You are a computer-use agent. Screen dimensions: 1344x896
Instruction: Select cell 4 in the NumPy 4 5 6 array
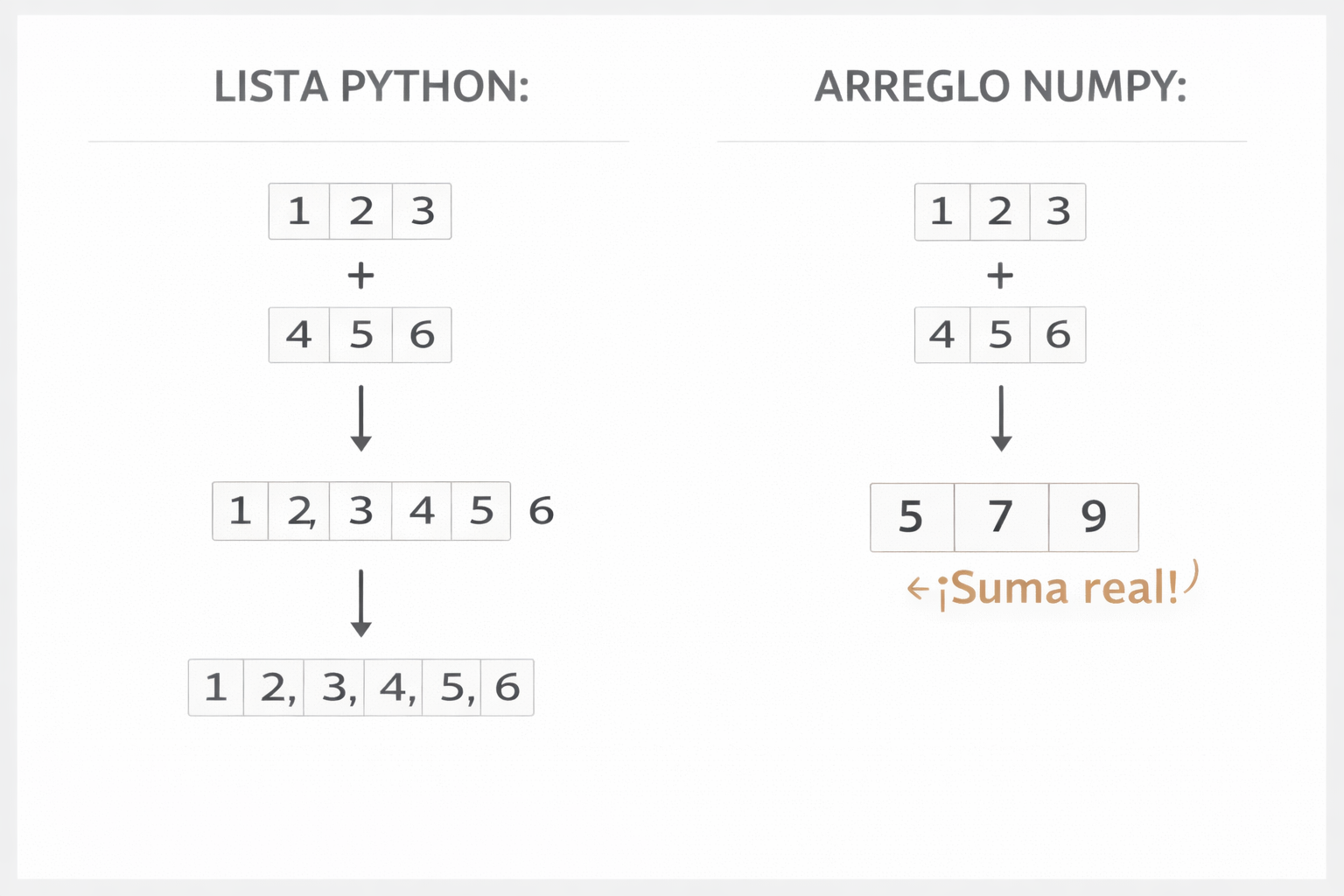point(942,335)
